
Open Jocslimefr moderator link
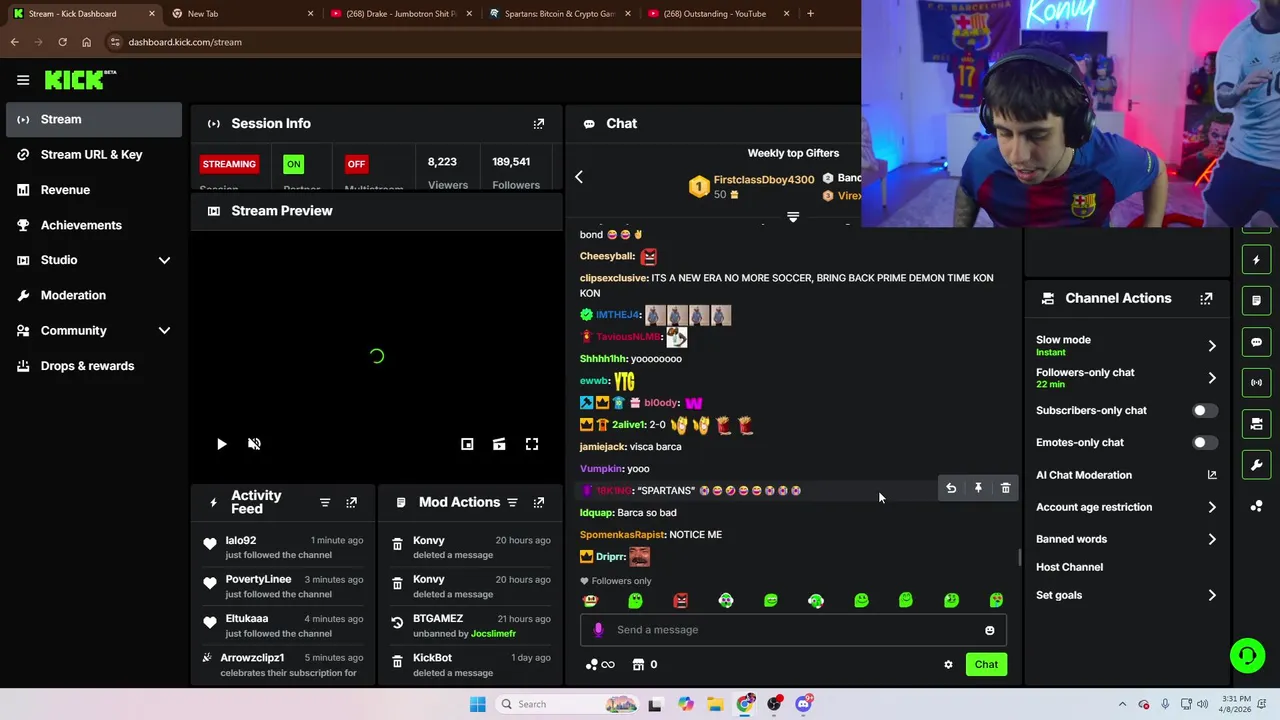point(493,633)
